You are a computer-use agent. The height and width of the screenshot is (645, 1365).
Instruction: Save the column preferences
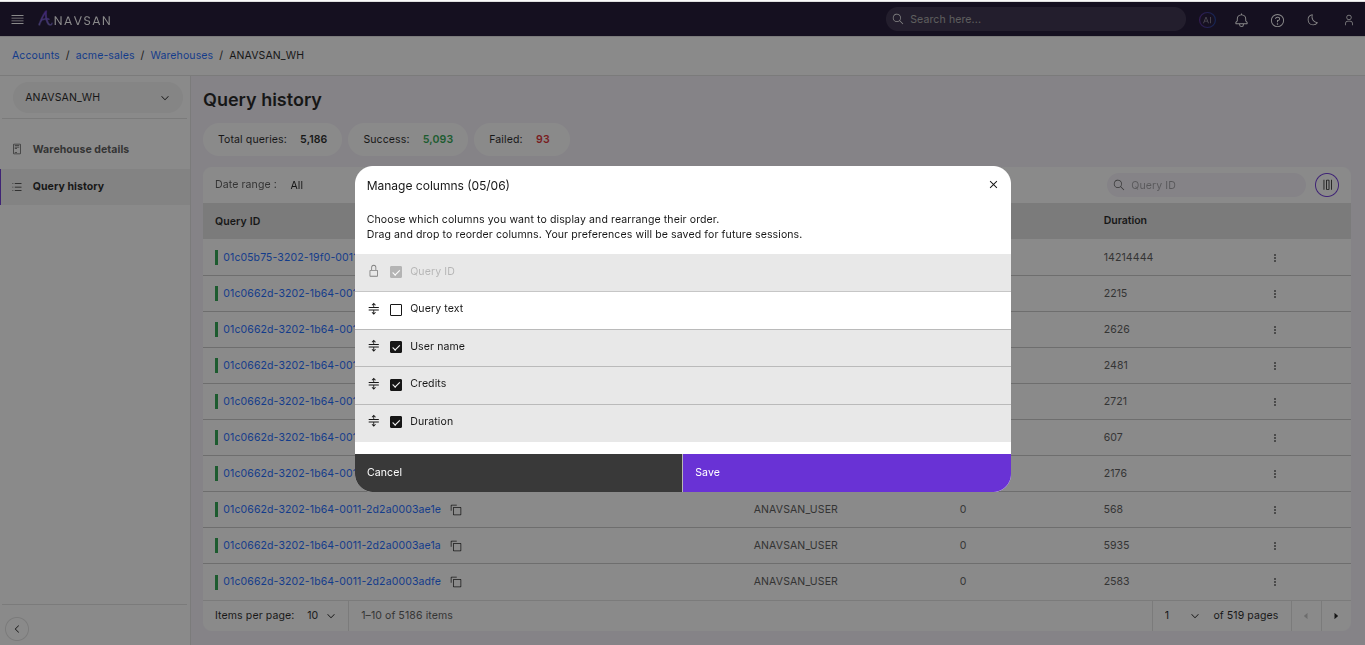(846, 472)
